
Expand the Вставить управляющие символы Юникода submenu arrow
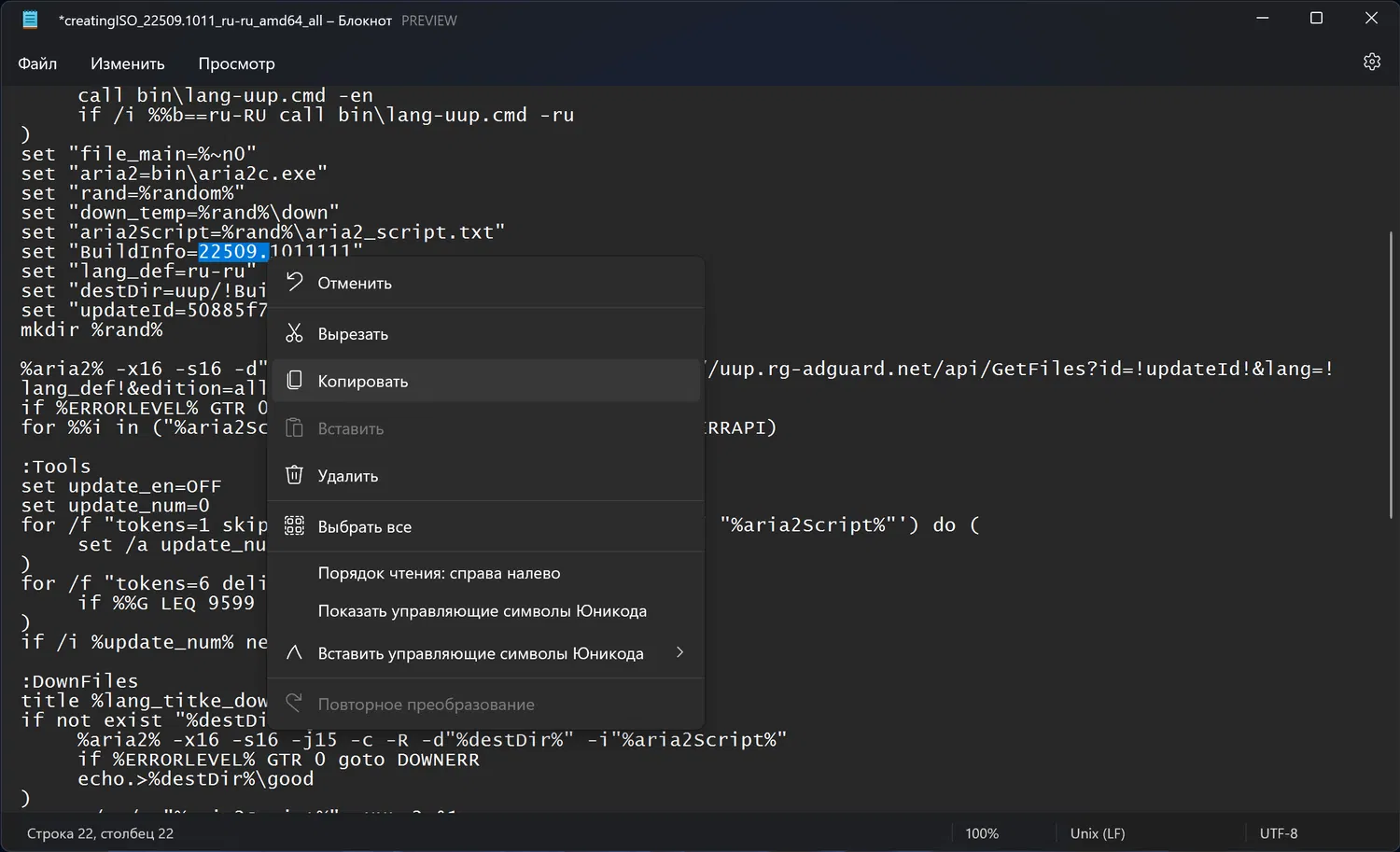click(679, 652)
